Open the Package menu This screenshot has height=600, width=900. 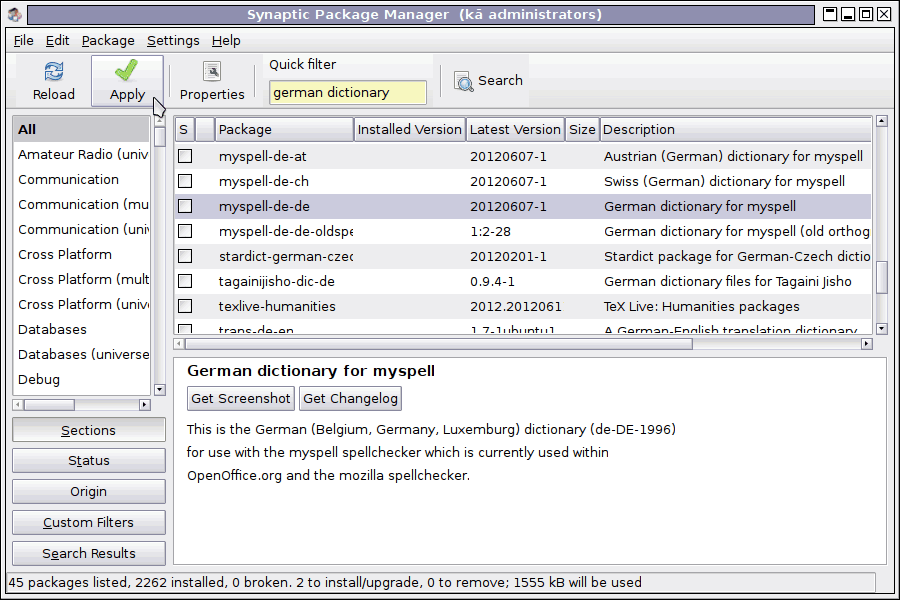[x=108, y=41]
